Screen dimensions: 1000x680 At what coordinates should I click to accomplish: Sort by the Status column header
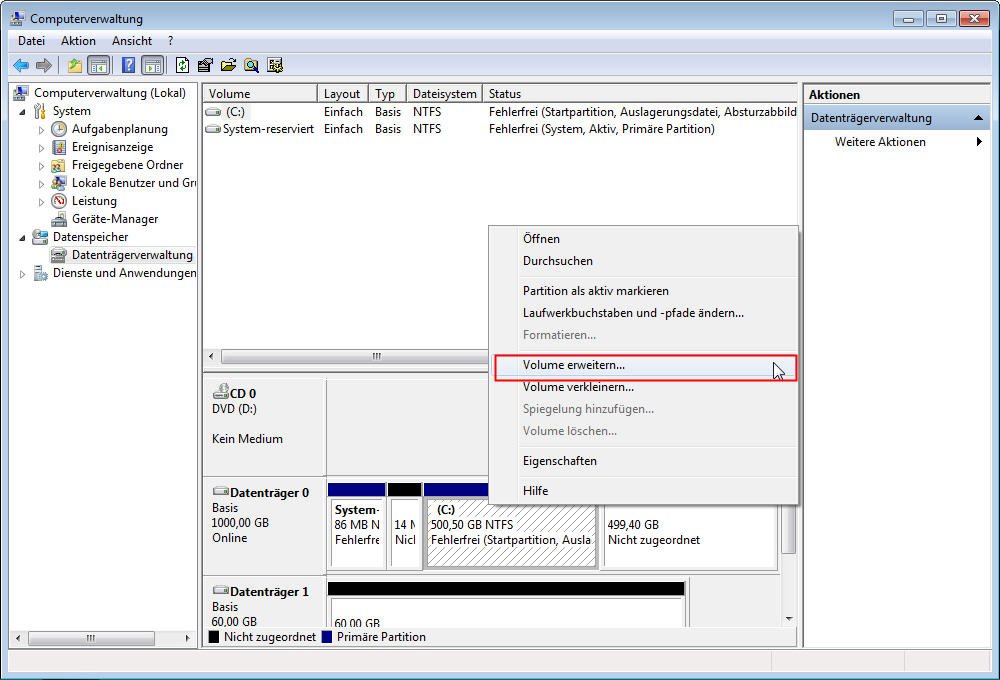(x=640, y=94)
